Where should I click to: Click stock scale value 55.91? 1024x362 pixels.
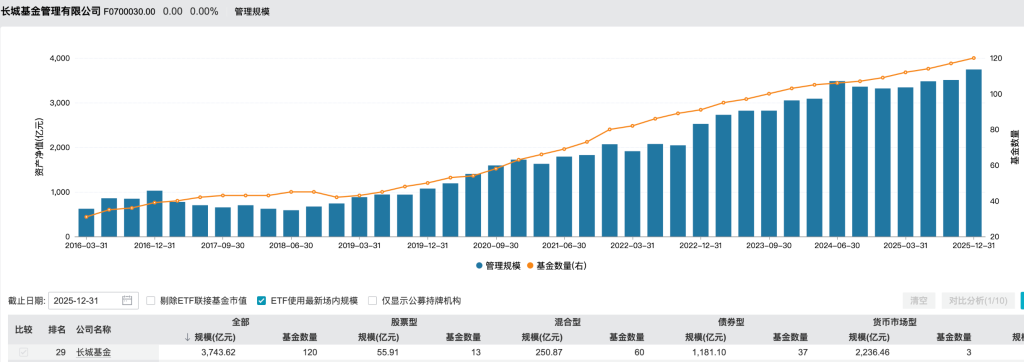[388, 352]
